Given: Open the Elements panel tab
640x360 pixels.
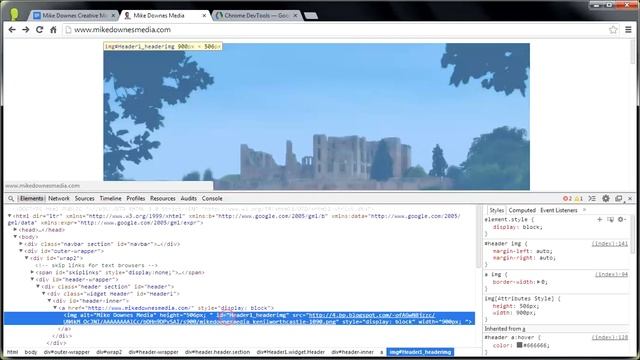Looking at the screenshot, I should click(x=31, y=198).
